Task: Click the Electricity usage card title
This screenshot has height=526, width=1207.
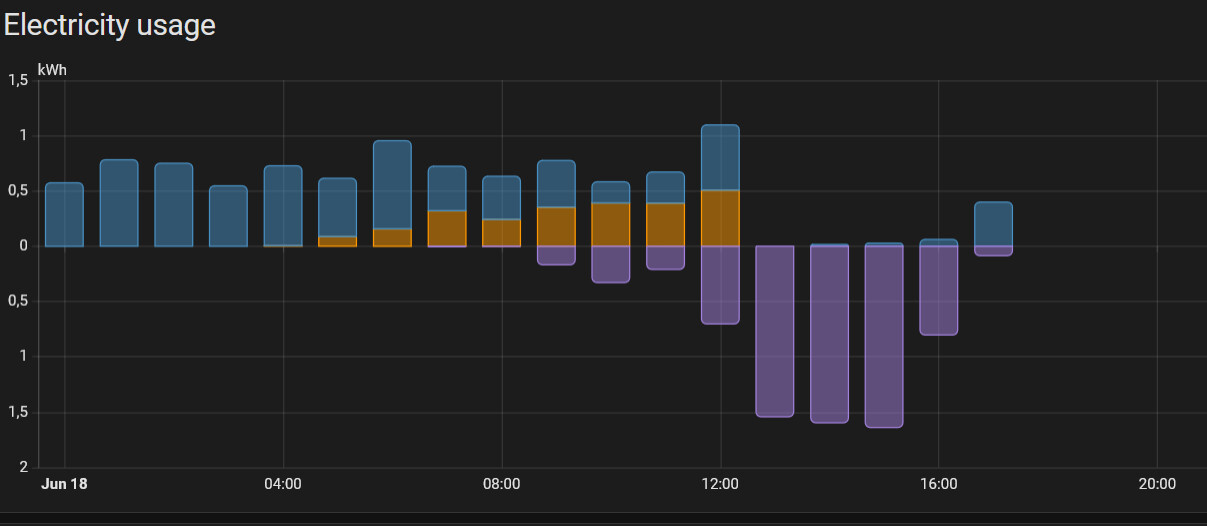Action: 109,24
